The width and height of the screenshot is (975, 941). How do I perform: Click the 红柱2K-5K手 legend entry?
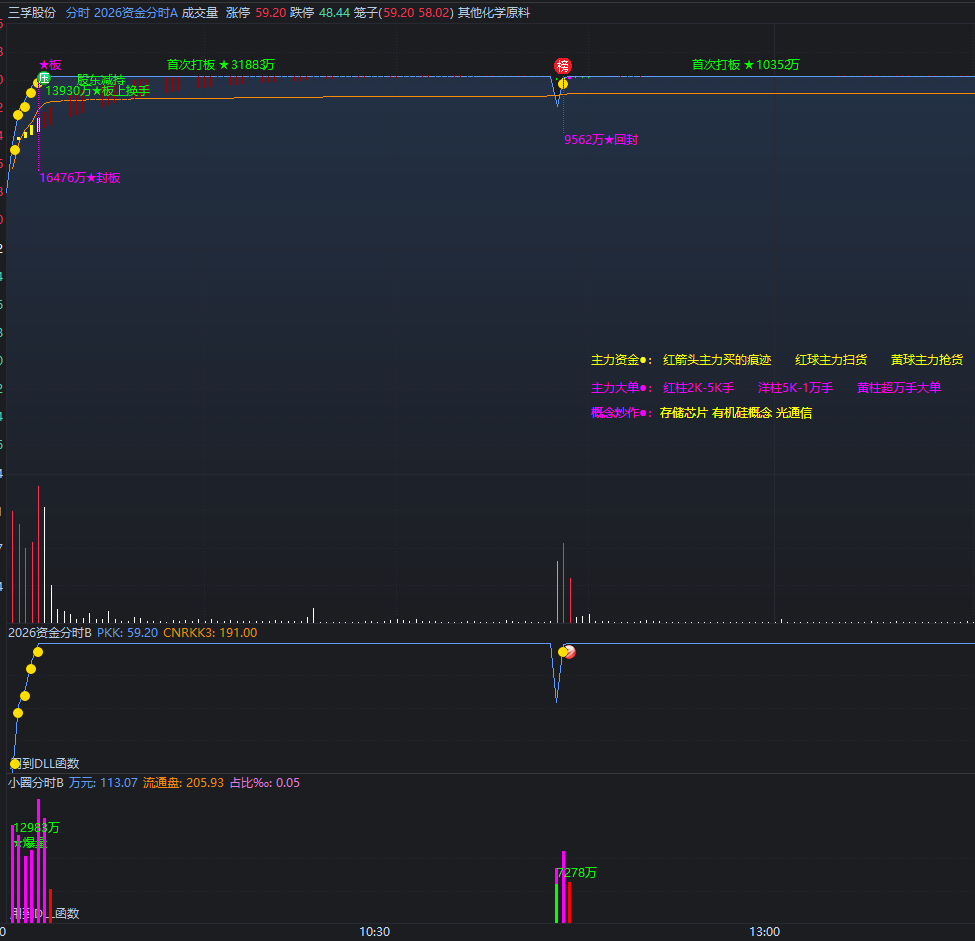click(x=698, y=387)
